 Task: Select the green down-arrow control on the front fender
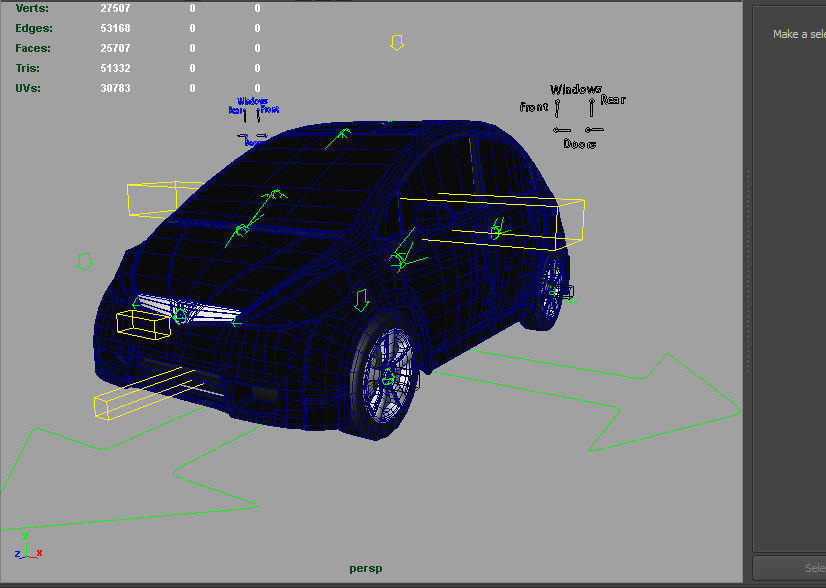pyautogui.click(x=361, y=300)
